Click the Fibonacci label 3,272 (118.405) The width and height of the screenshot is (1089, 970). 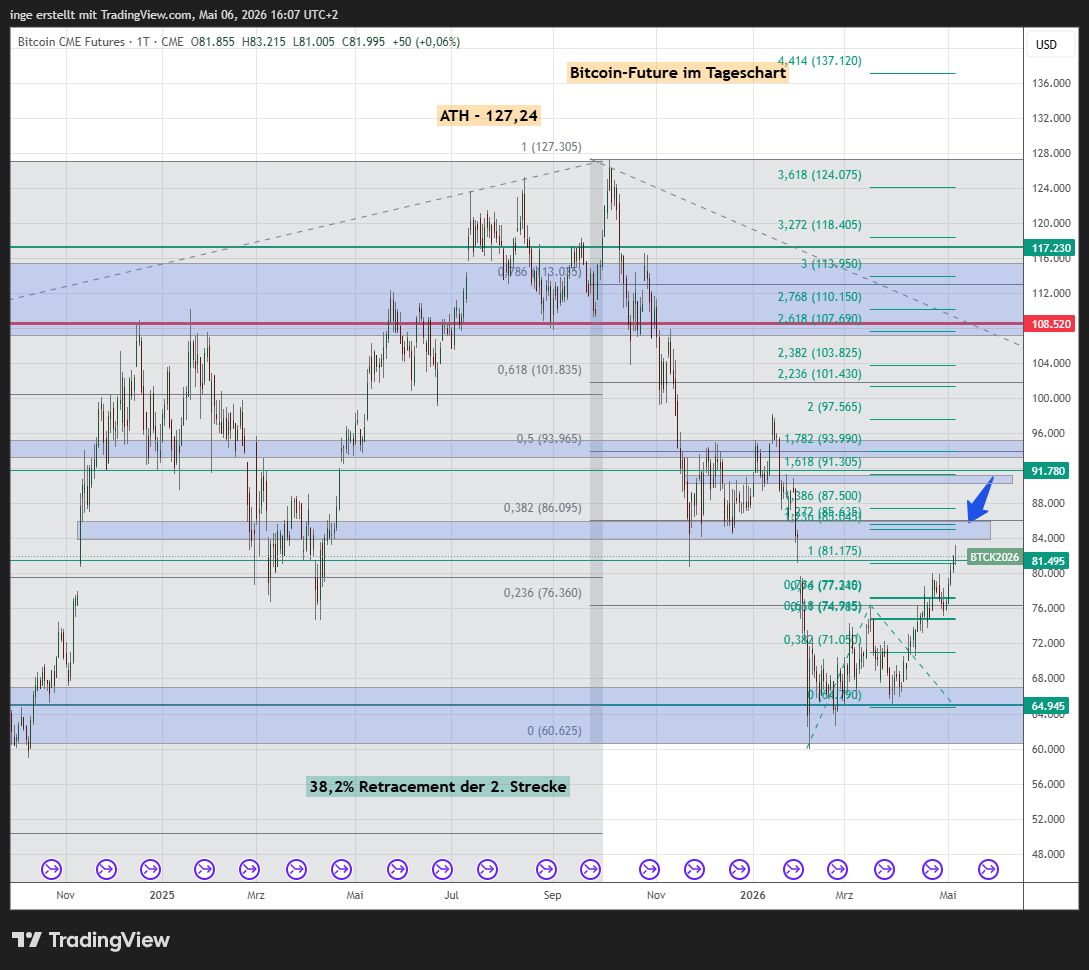820,225
